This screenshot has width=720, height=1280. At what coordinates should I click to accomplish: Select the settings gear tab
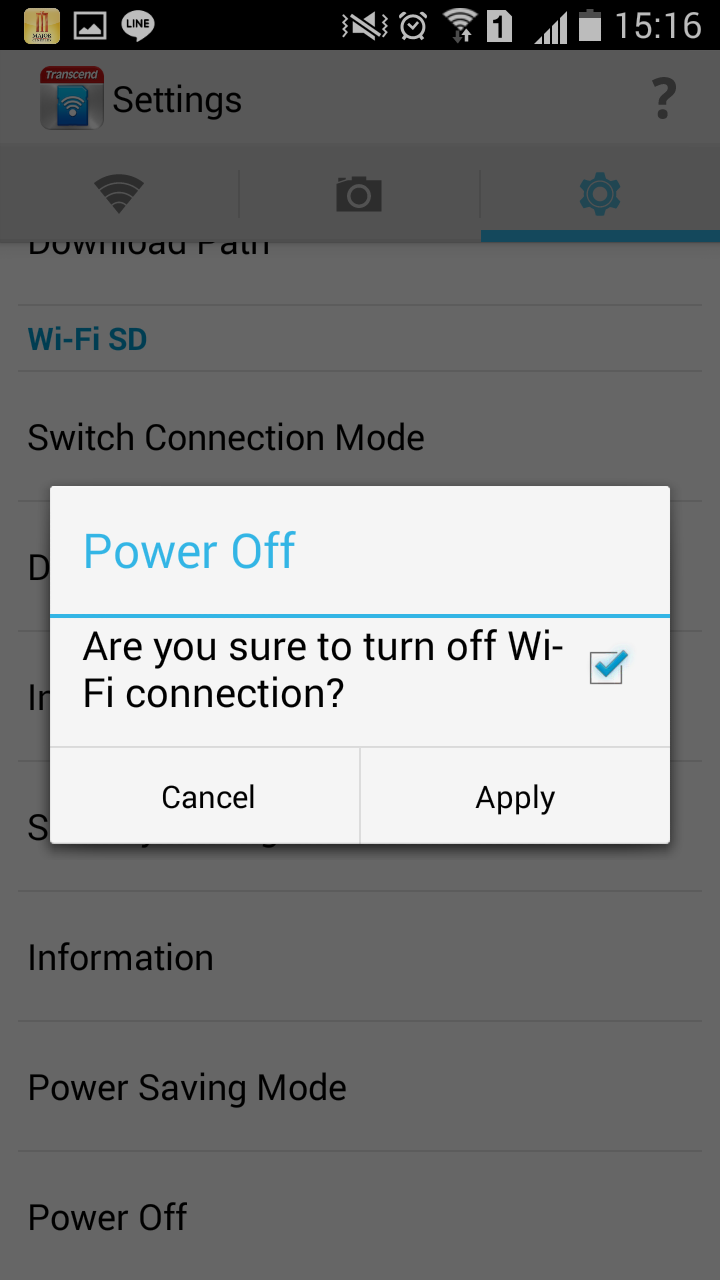pos(600,193)
